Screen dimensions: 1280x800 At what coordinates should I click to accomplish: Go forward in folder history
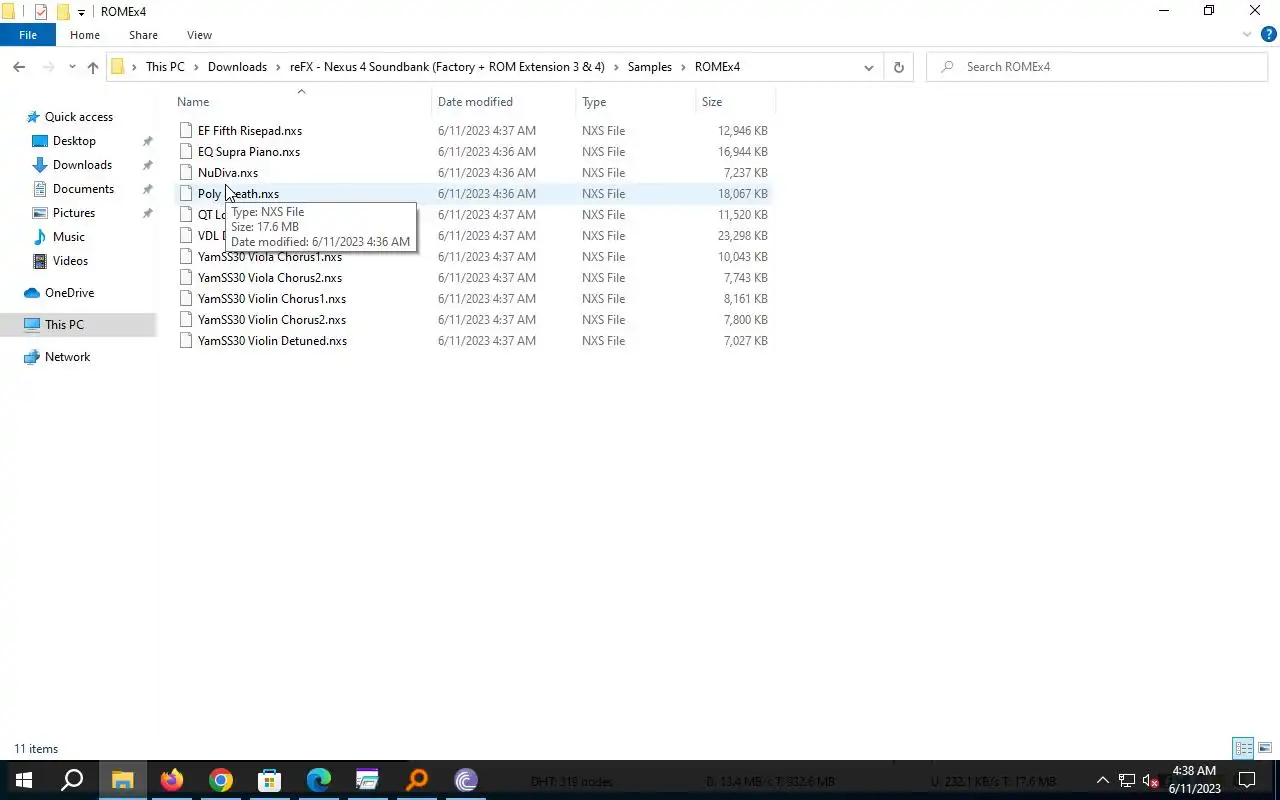48,67
